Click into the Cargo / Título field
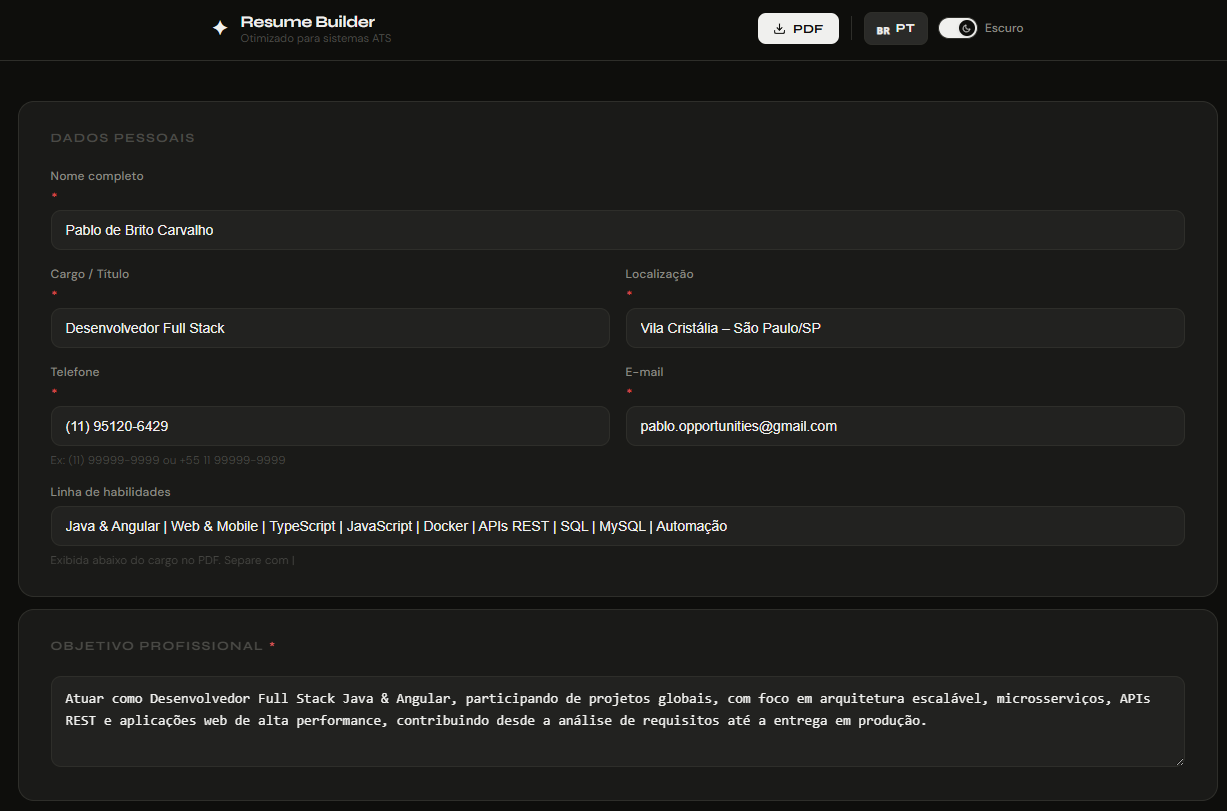 click(x=329, y=328)
